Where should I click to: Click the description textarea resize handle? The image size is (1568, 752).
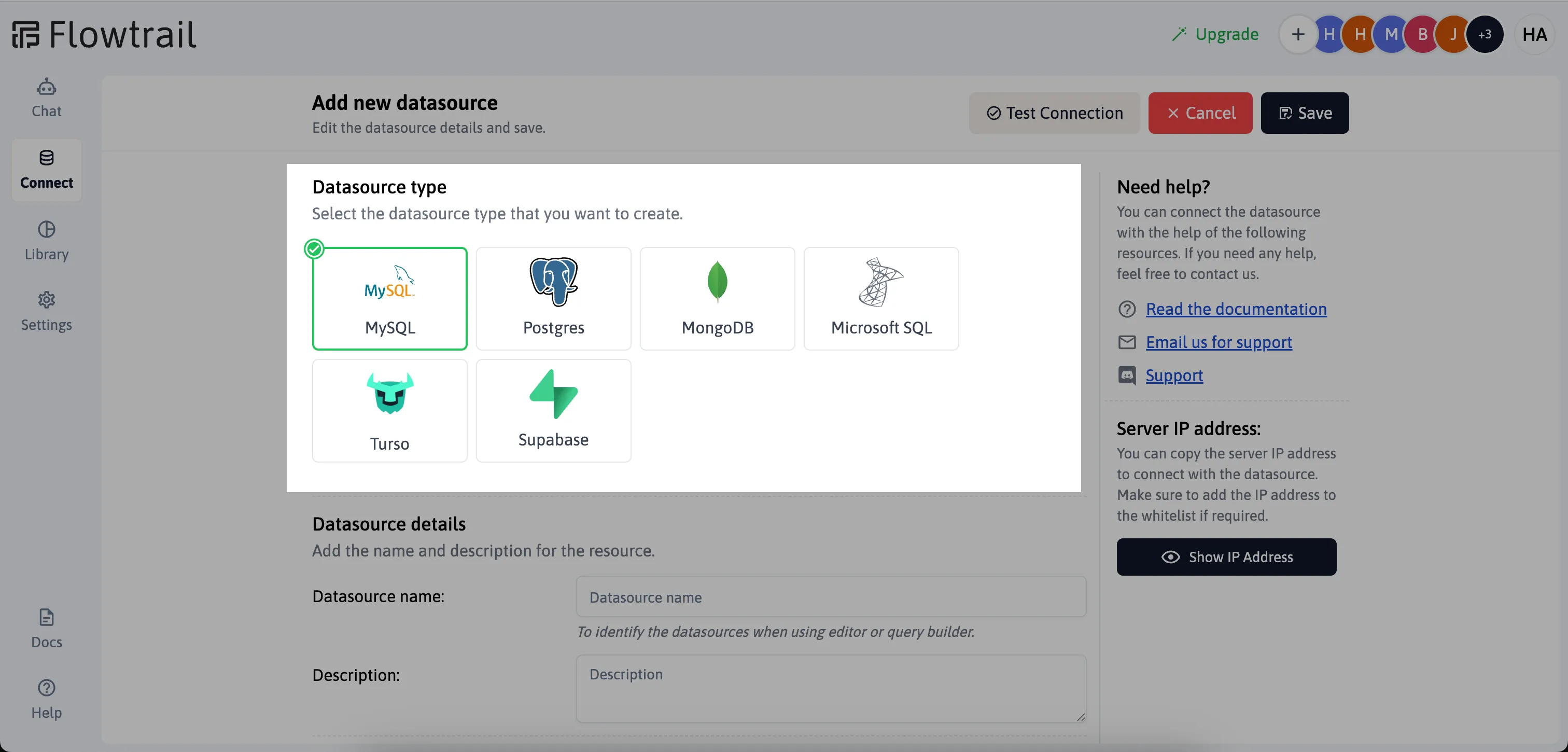coord(1081,717)
